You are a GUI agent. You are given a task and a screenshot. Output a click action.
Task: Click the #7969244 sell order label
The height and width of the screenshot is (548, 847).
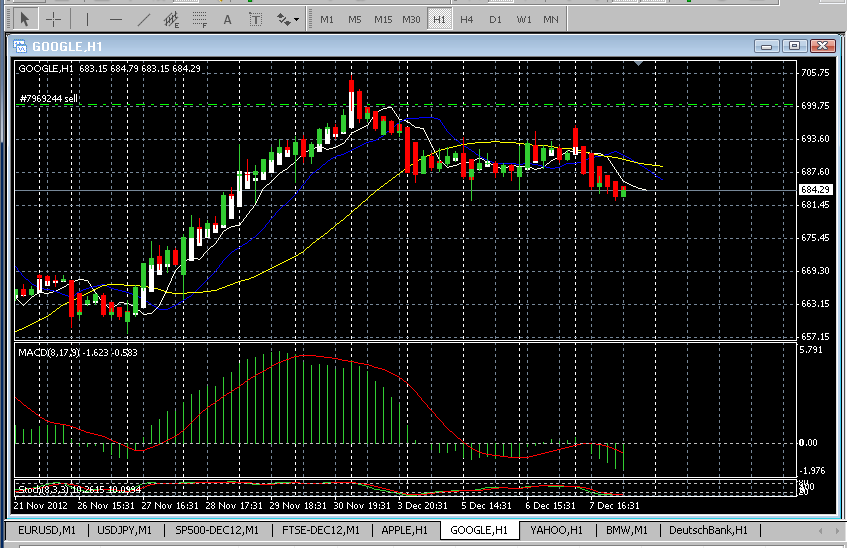coord(49,98)
